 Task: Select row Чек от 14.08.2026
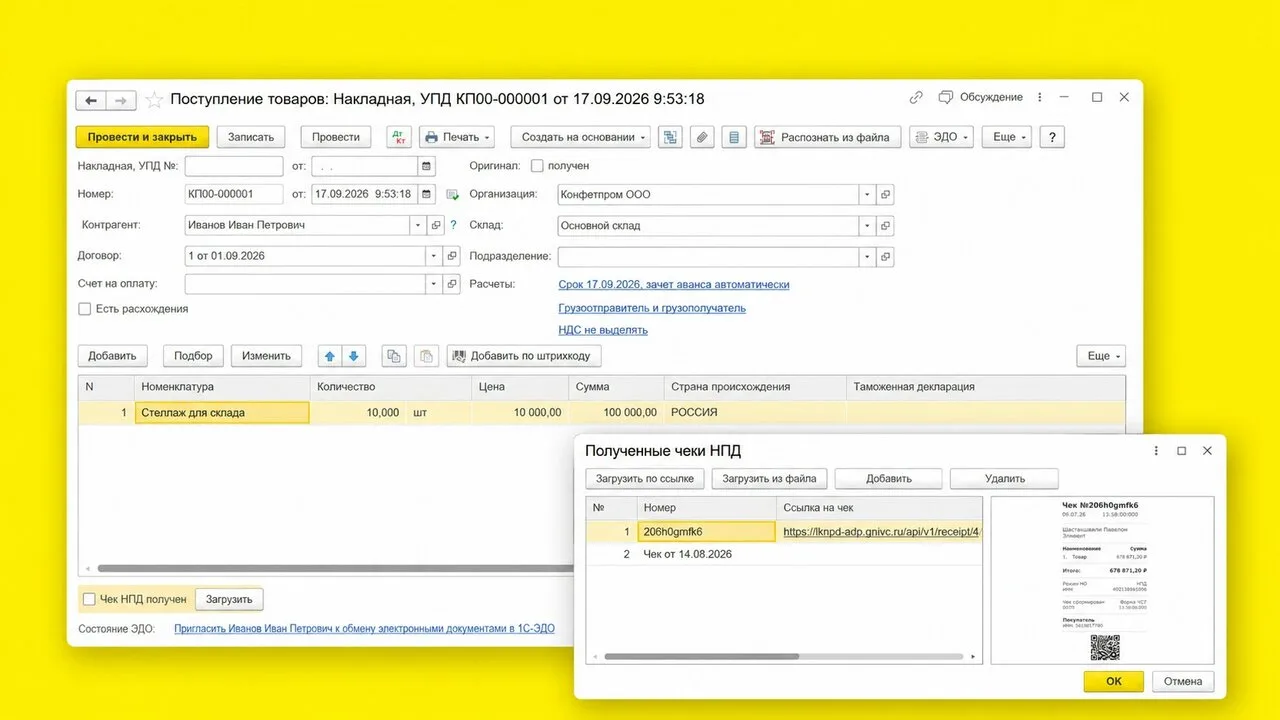click(784, 554)
